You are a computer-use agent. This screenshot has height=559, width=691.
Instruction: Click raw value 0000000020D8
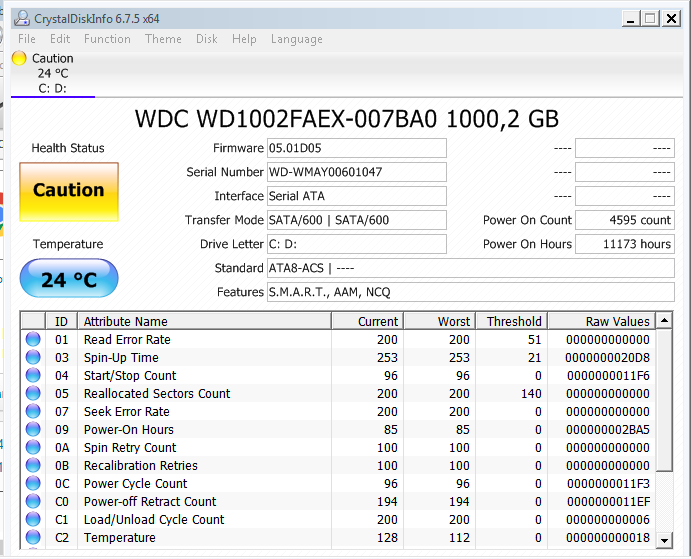point(608,358)
